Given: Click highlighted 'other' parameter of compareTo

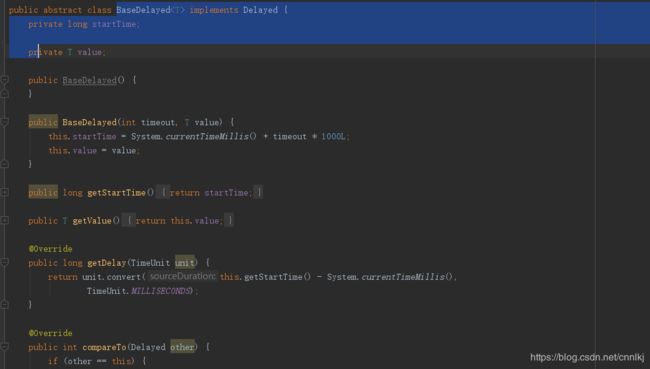Looking at the screenshot, I should pos(182,347).
